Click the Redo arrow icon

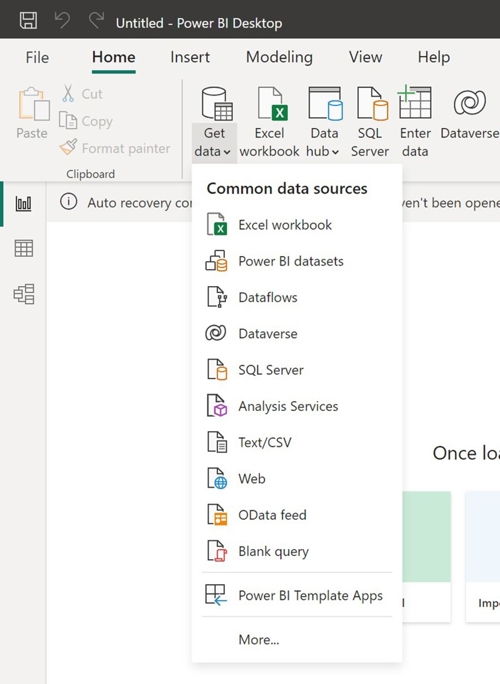pos(96,20)
